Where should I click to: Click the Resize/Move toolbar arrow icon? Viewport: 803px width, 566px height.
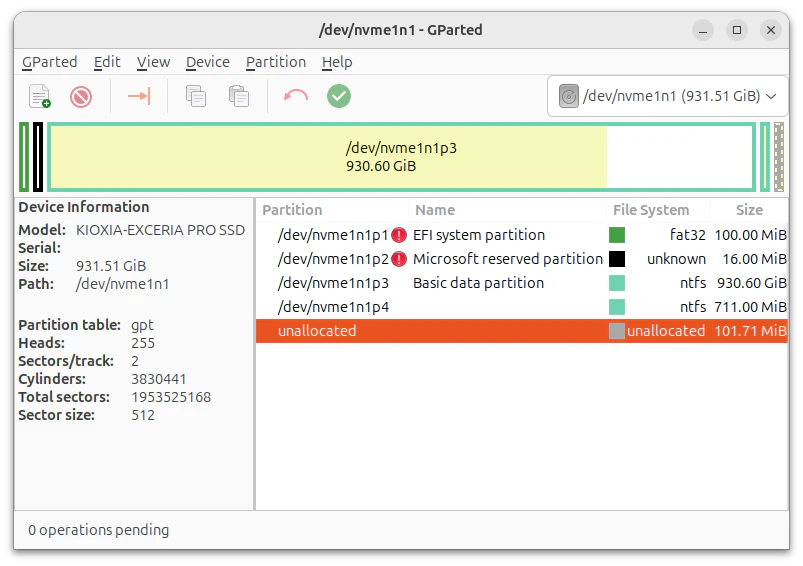[139, 96]
